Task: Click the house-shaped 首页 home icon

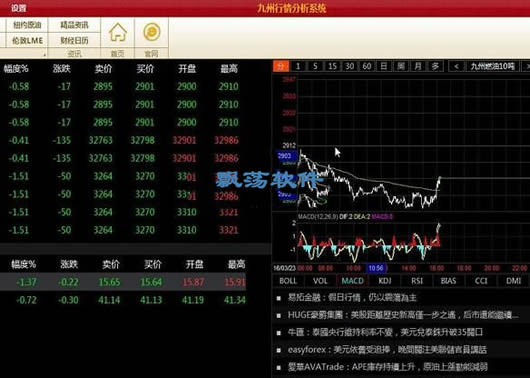Action: (x=118, y=32)
